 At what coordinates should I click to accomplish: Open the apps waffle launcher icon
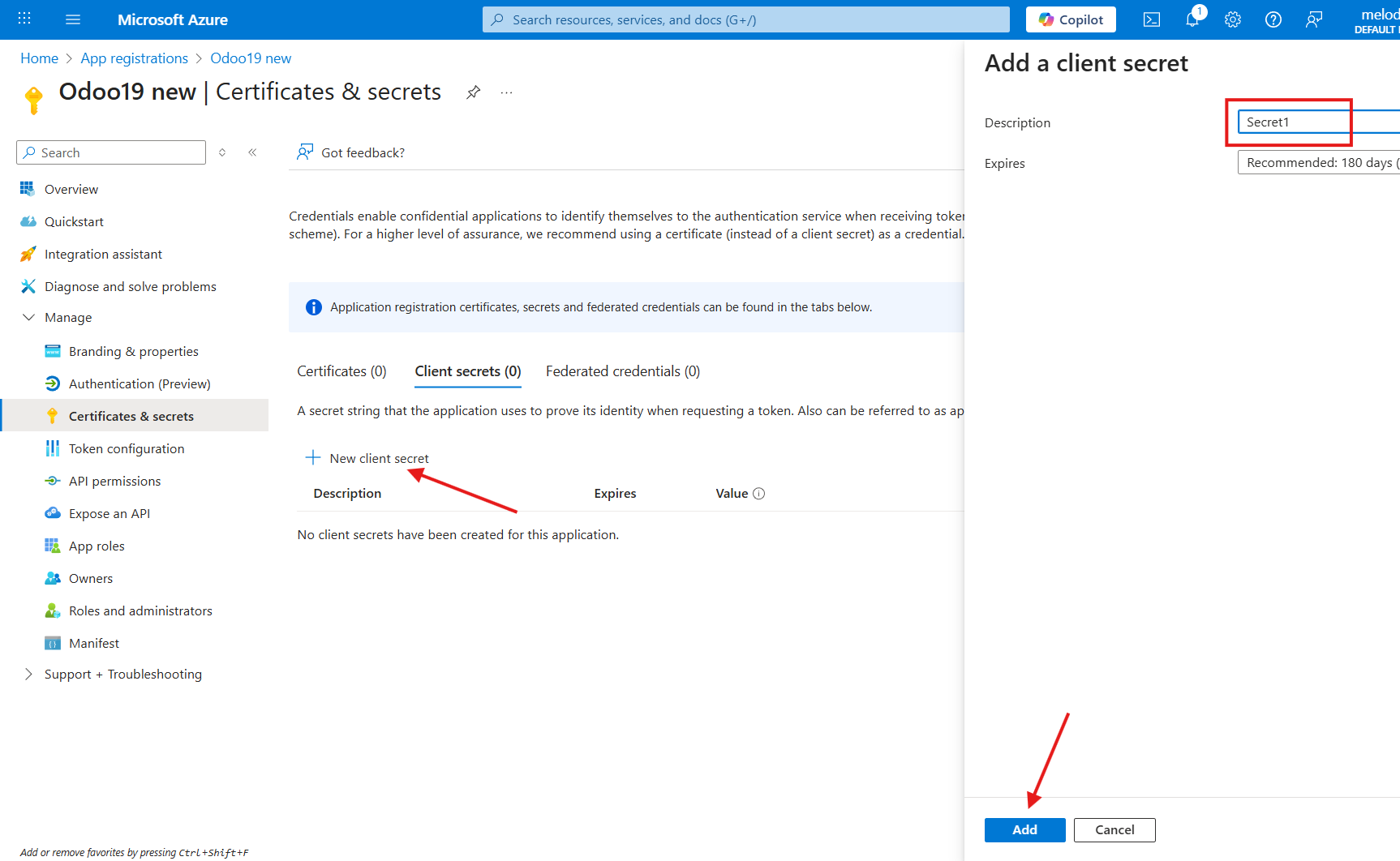click(x=24, y=20)
